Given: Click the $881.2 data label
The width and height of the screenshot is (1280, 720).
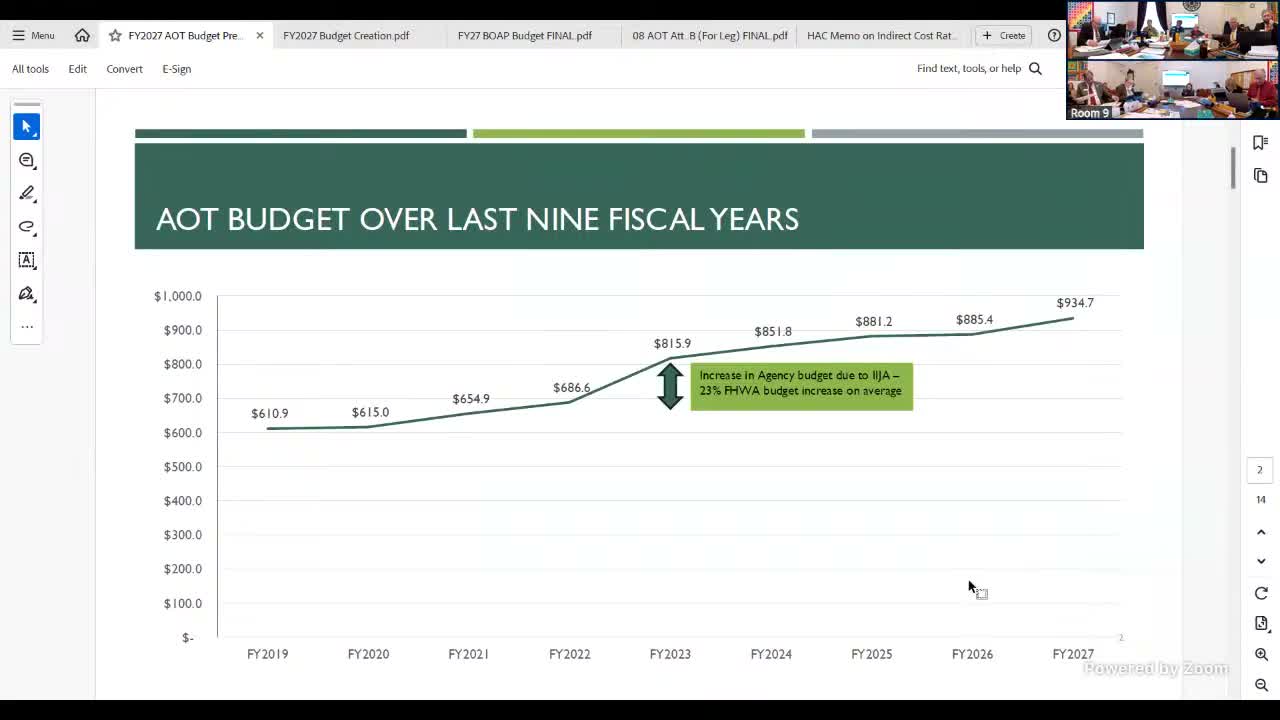Looking at the screenshot, I should (873, 322).
